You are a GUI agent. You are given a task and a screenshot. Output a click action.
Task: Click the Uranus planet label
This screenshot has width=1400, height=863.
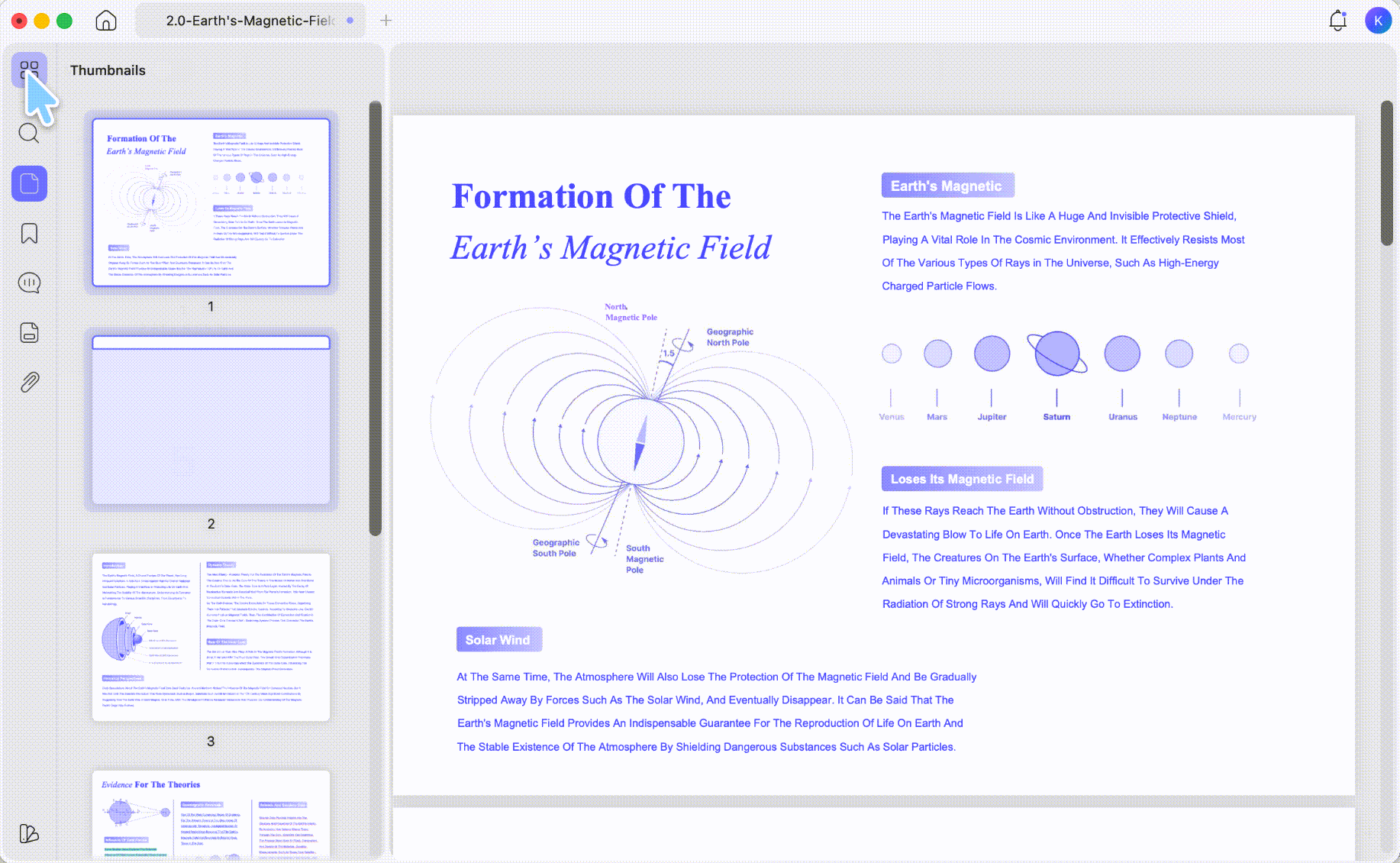point(1122,417)
